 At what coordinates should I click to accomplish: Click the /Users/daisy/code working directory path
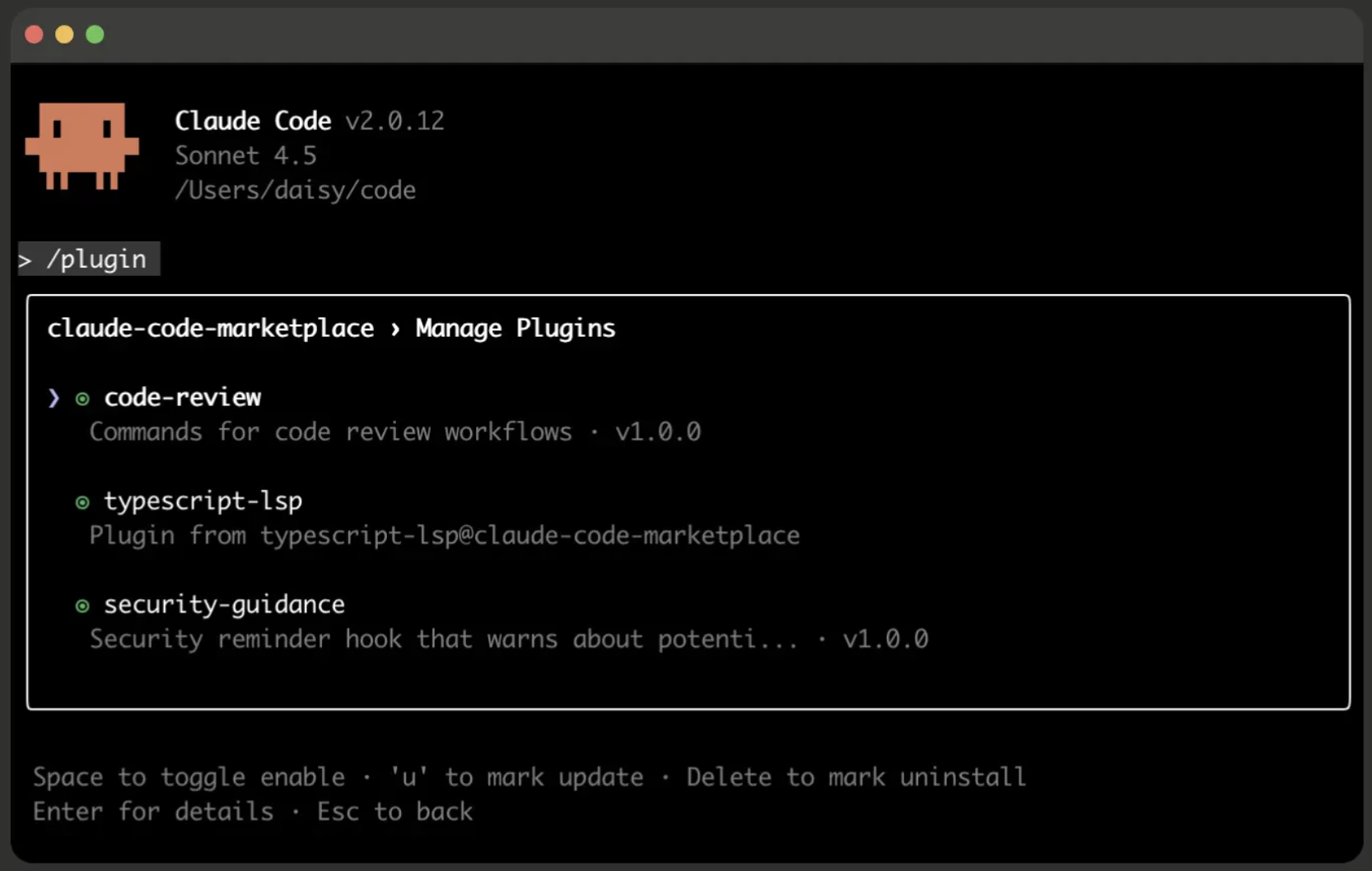[x=296, y=190]
